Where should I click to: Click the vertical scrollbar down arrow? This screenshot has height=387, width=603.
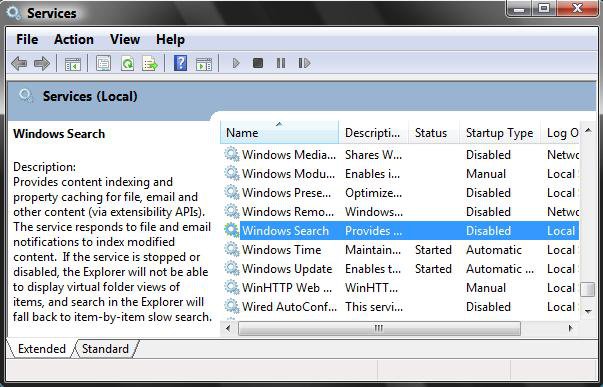pos(588,310)
